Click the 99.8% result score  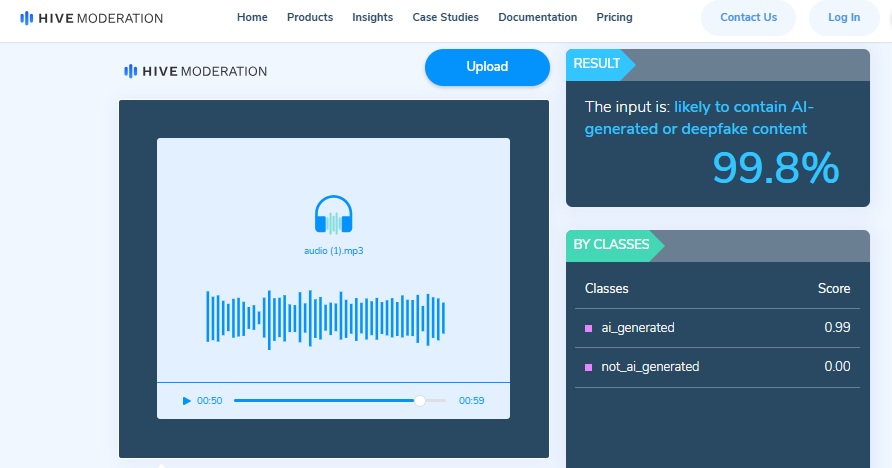pos(776,168)
